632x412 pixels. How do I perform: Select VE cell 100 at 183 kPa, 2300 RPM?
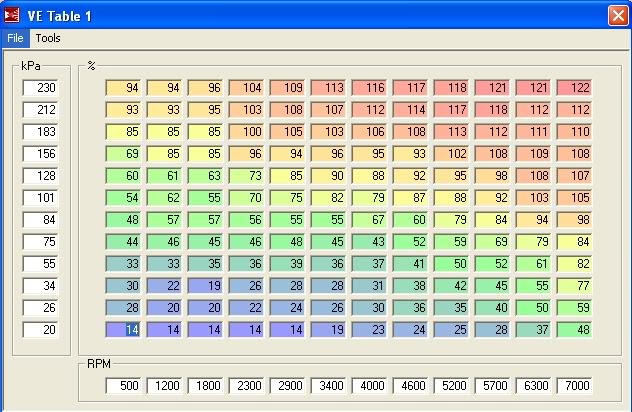click(246, 132)
